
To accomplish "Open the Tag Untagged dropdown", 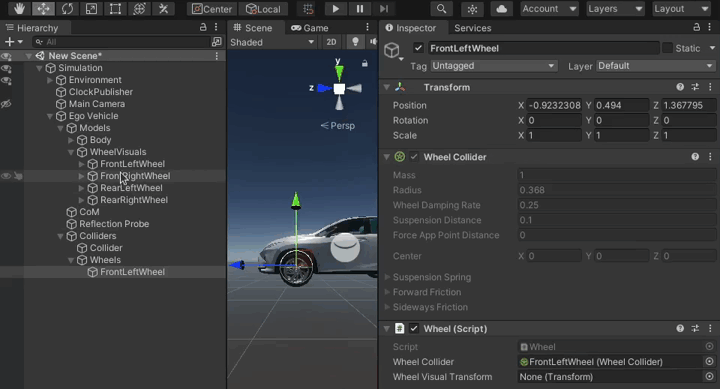I will pos(494,66).
